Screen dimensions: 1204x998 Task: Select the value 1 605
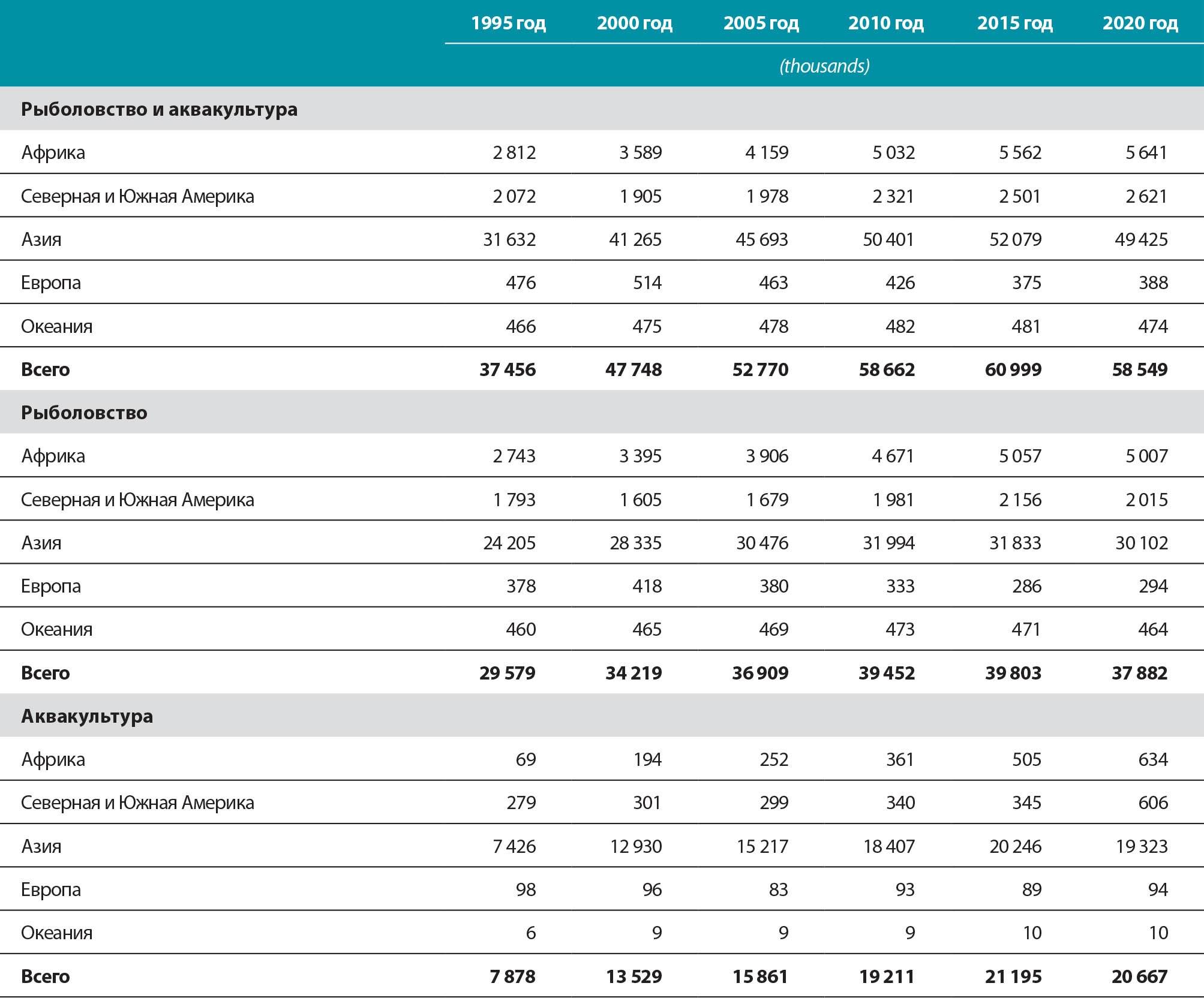point(641,500)
